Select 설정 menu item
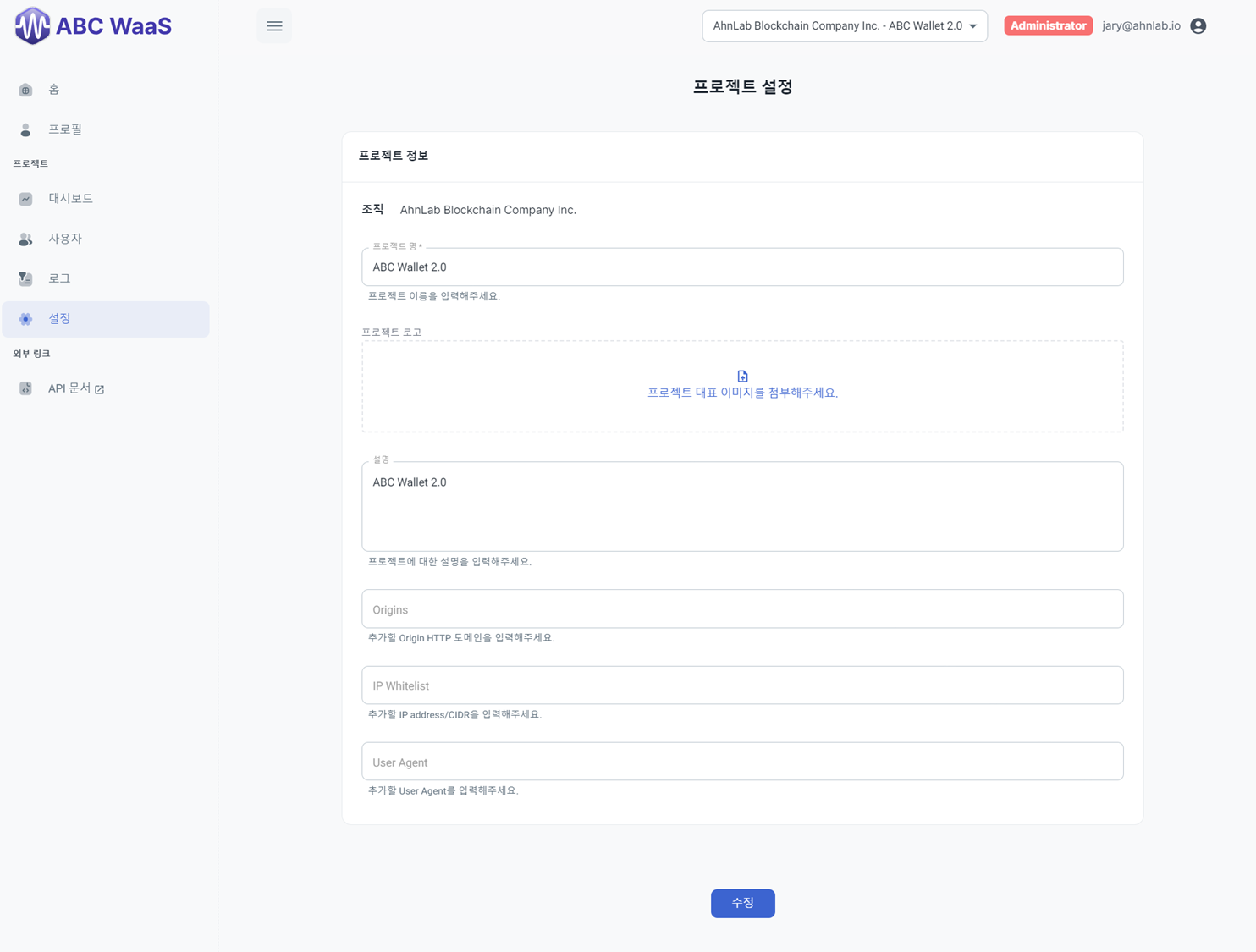The image size is (1256, 952). point(106,319)
